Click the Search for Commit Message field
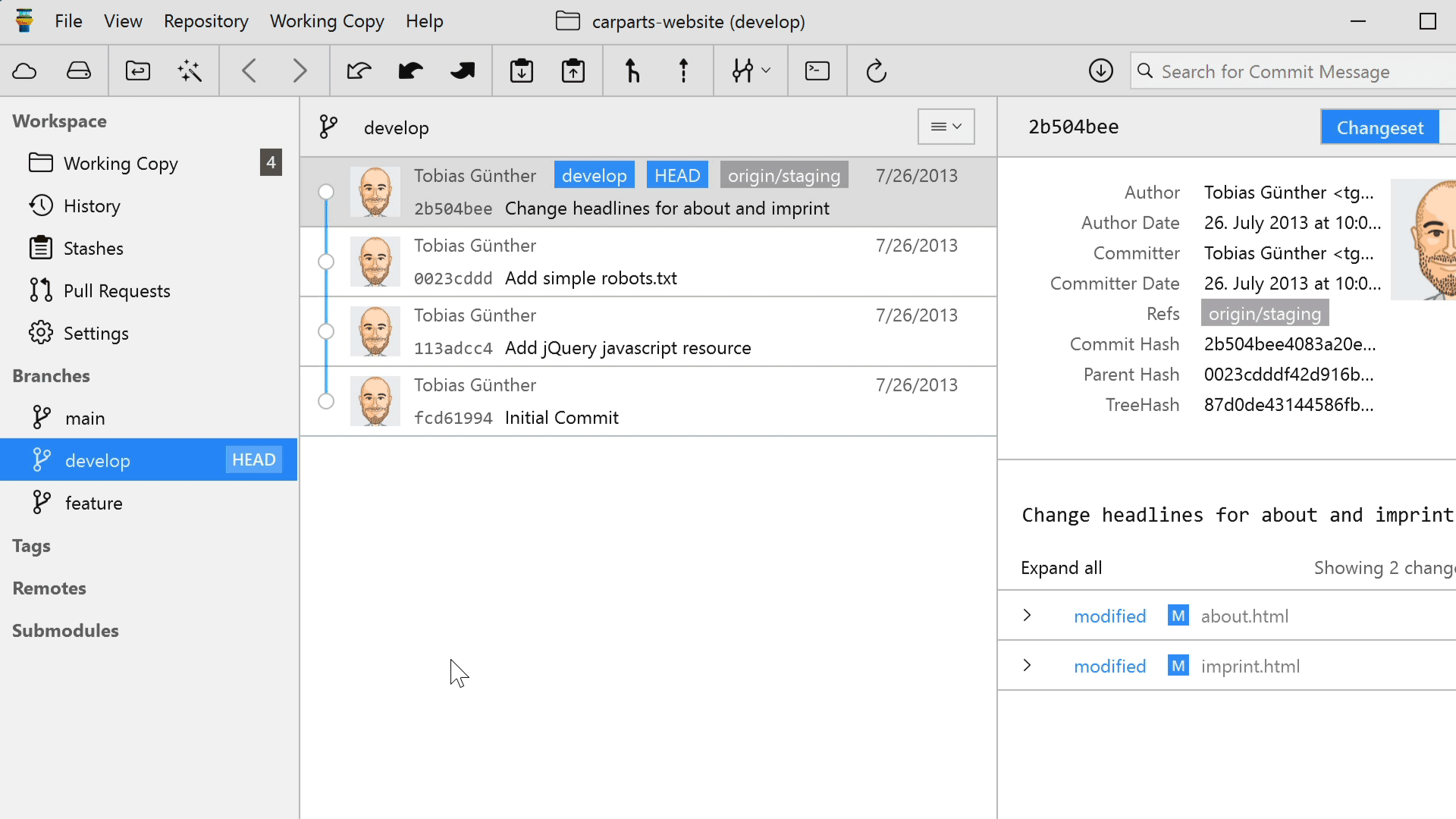This screenshot has width=1456, height=819. point(1289,71)
